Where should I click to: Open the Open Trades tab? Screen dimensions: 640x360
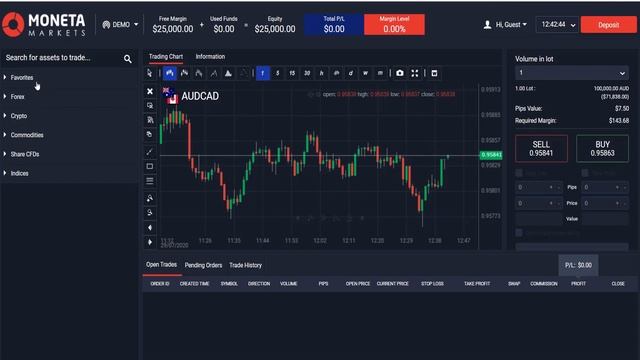(162, 264)
